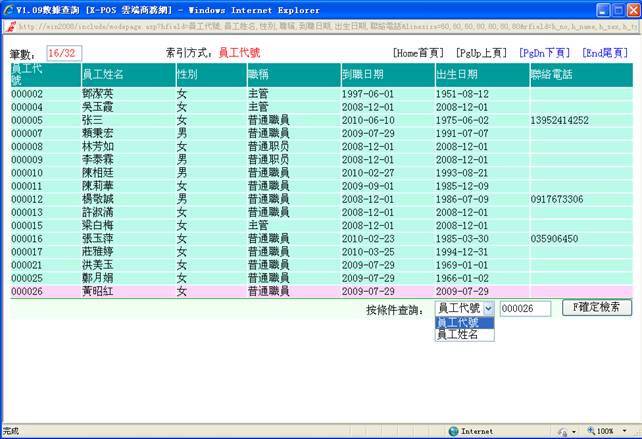The height and width of the screenshot is (439, 642).
Task: Select 員工姓名 from the dropdown list
Action: click(458, 335)
